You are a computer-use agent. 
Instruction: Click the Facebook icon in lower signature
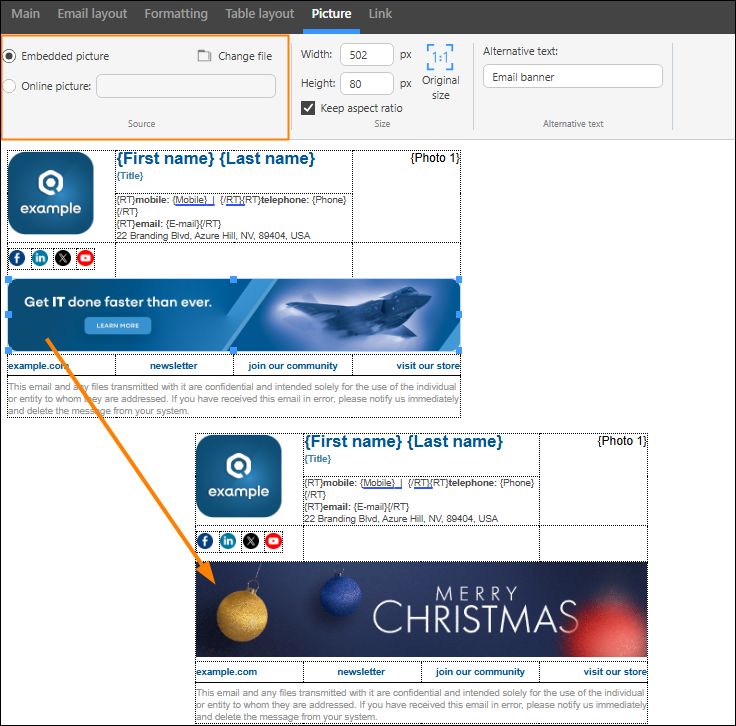[205, 541]
